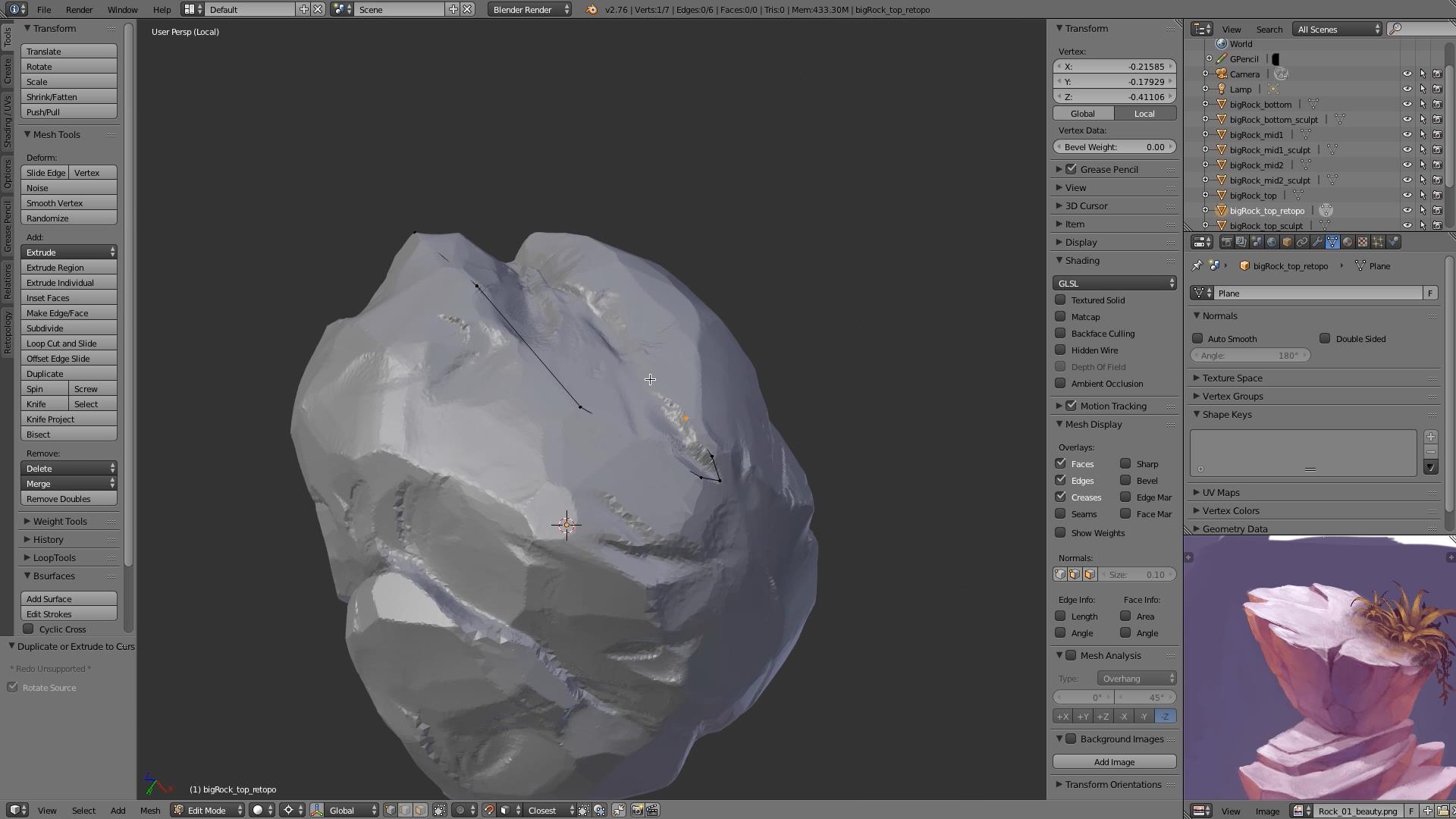This screenshot has width=1456, height=819.
Task: Toggle the 3D manipulator axis icon
Action: (x=317, y=810)
